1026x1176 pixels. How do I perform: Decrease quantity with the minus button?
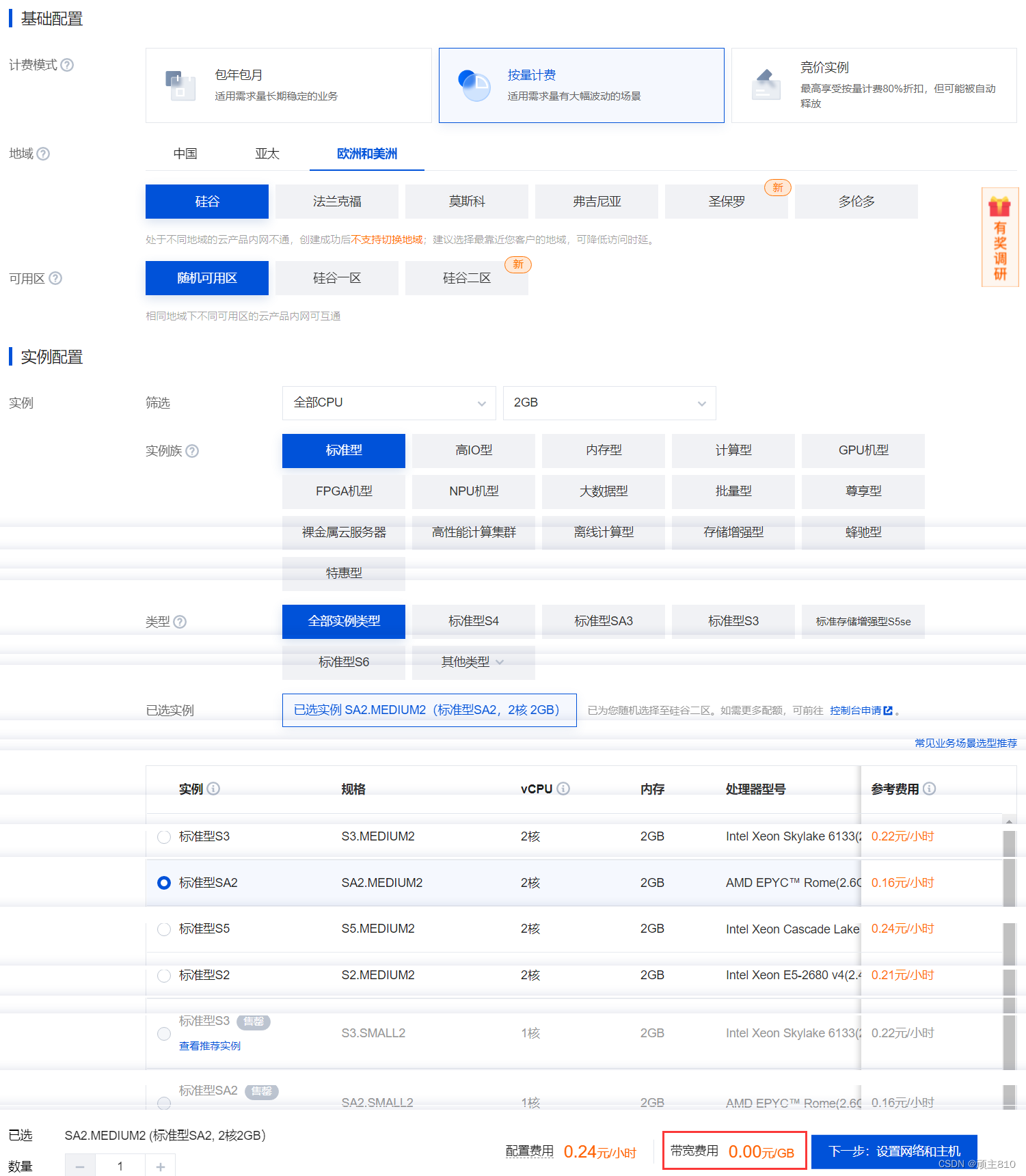click(x=80, y=1166)
